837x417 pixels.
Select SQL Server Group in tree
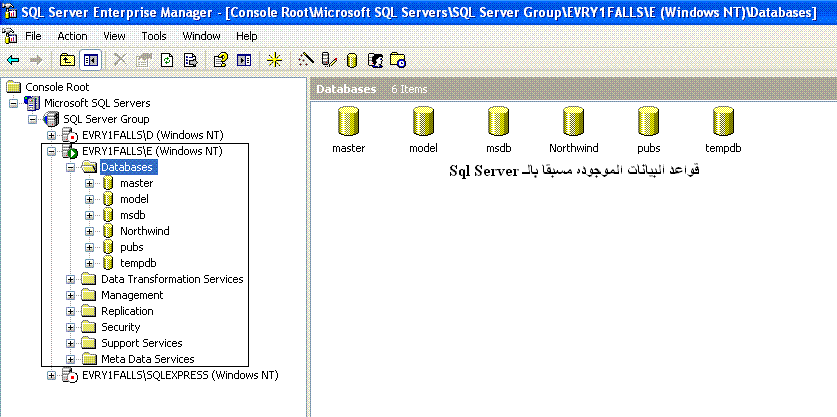(x=106, y=119)
